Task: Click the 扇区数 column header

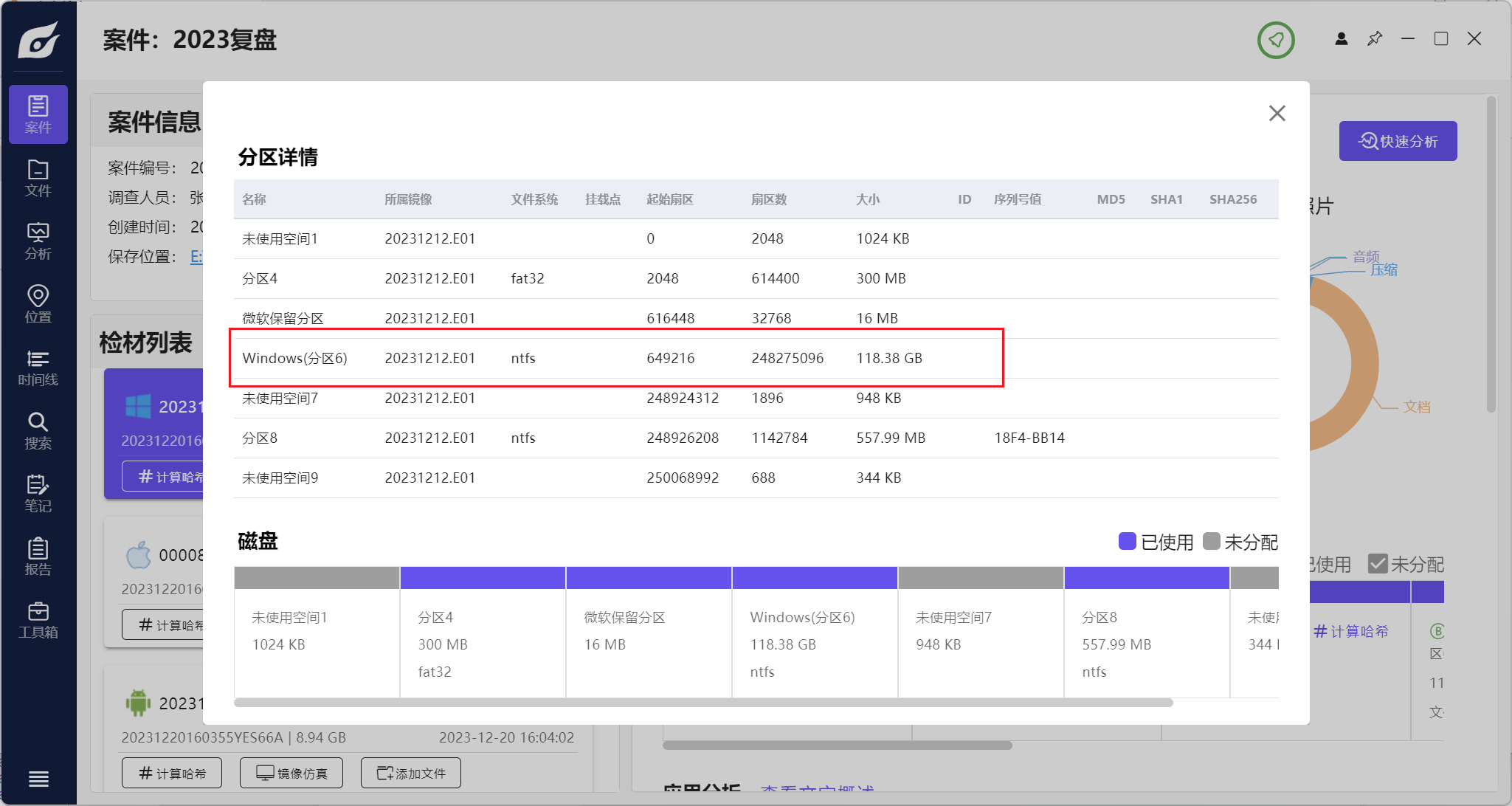Action: (769, 199)
